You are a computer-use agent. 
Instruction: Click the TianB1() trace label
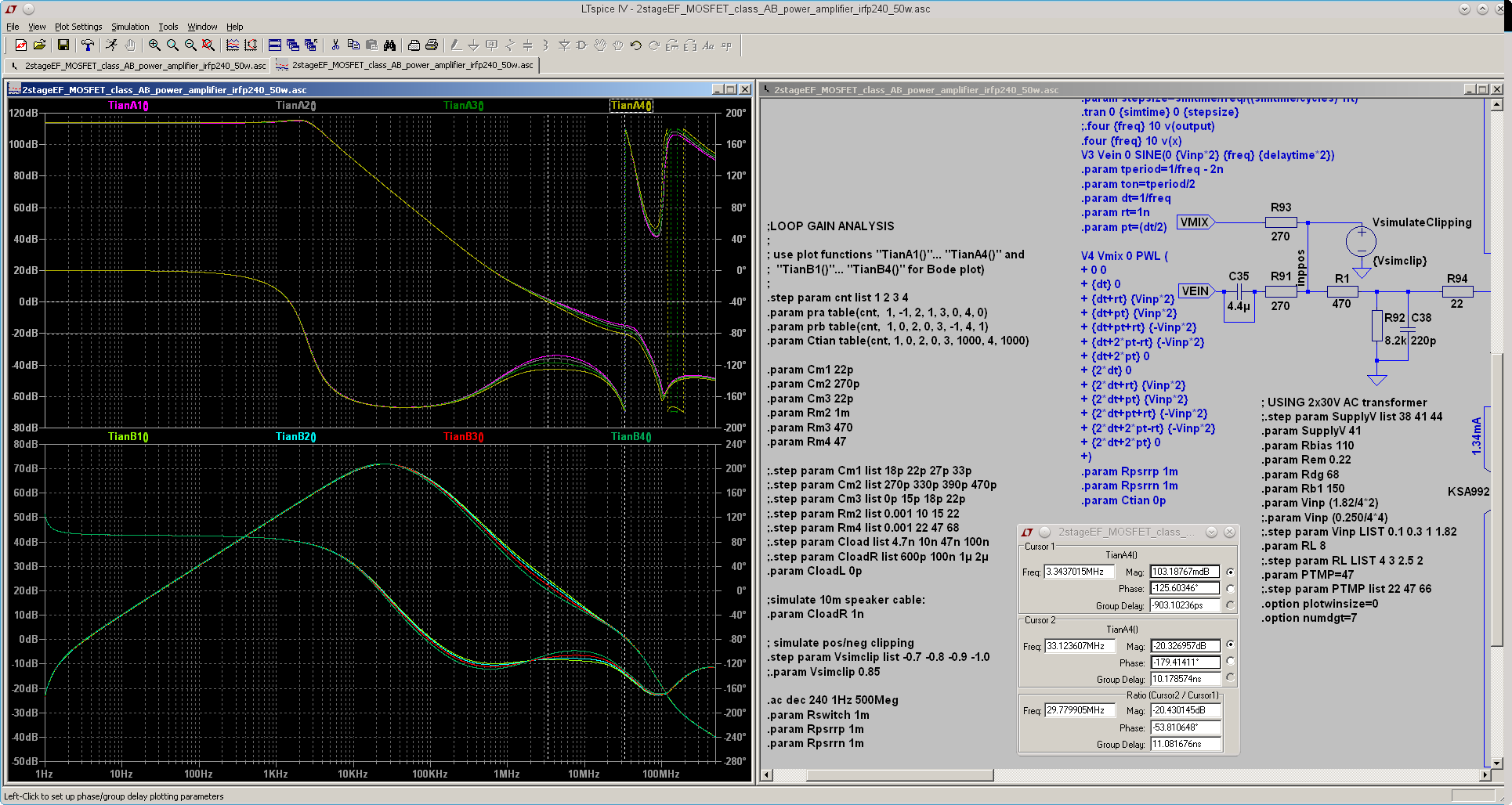pos(128,437)
